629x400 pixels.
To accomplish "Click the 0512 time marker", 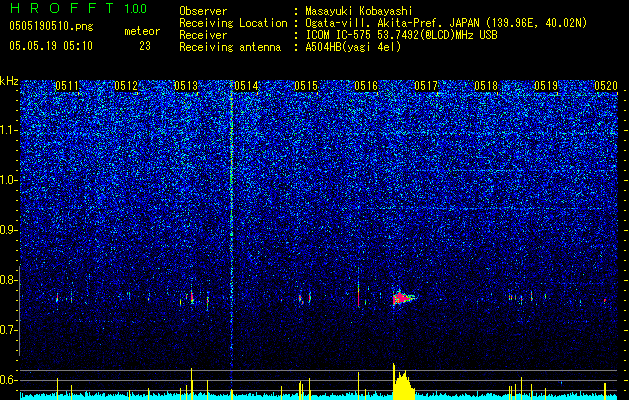I will click(126, 86).
